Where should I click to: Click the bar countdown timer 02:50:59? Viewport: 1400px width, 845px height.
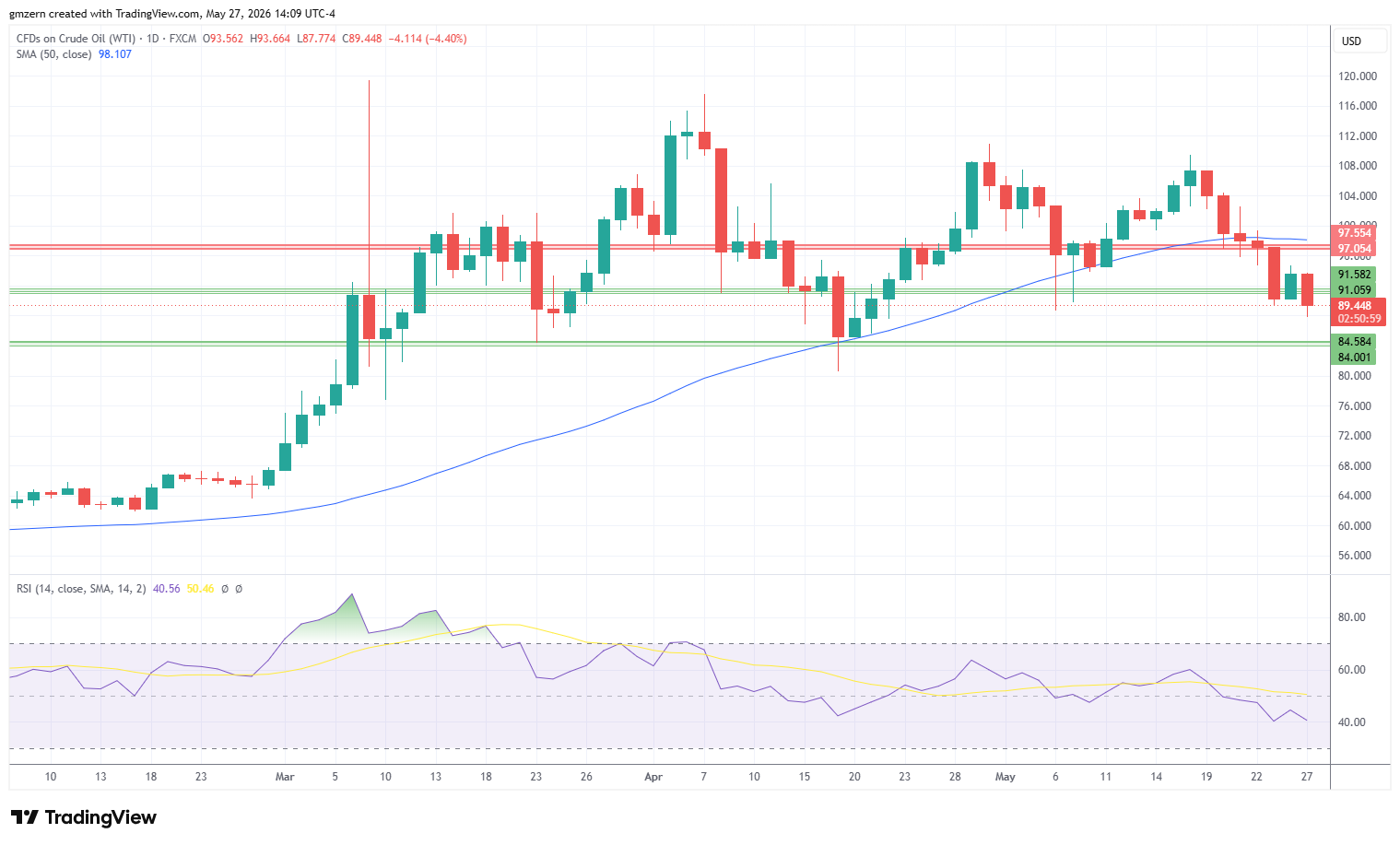click(1359, 319)
